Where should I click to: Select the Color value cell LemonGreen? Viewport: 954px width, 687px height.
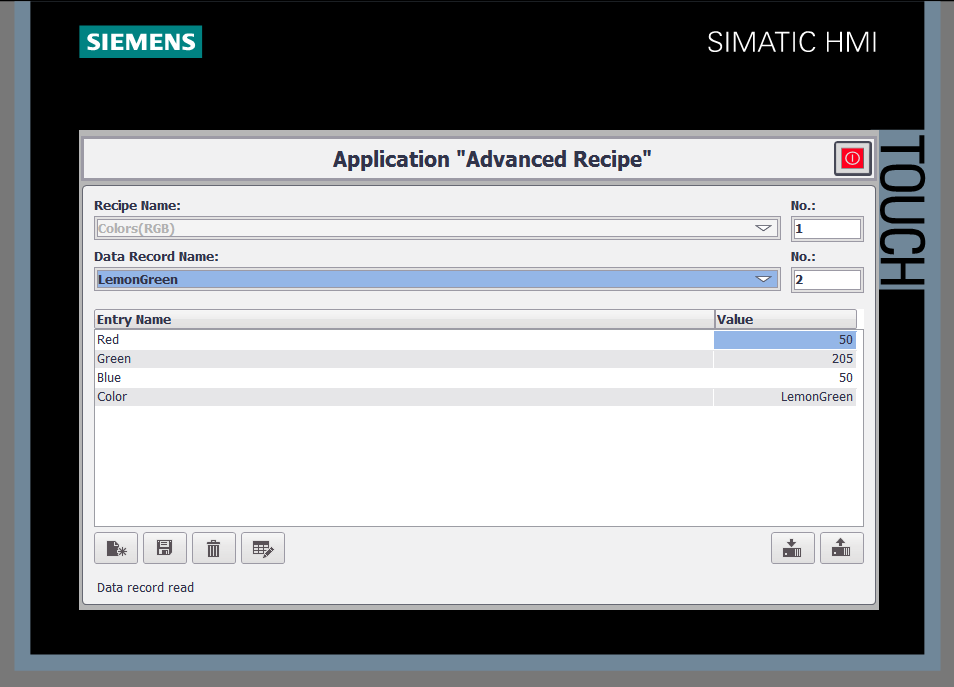(x=785, y=397)
